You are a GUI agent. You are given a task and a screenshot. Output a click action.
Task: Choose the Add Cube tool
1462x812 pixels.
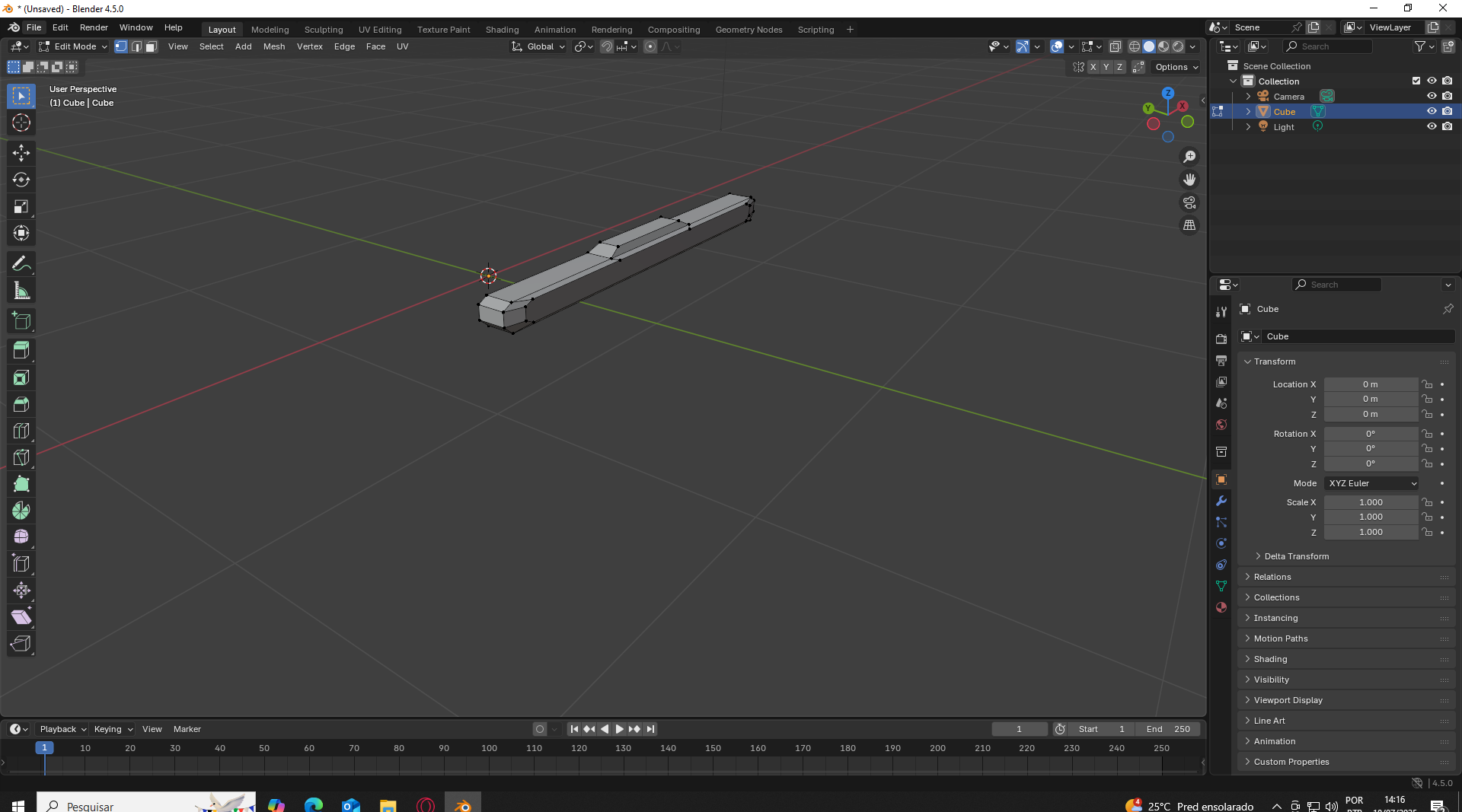pos(21,321)
